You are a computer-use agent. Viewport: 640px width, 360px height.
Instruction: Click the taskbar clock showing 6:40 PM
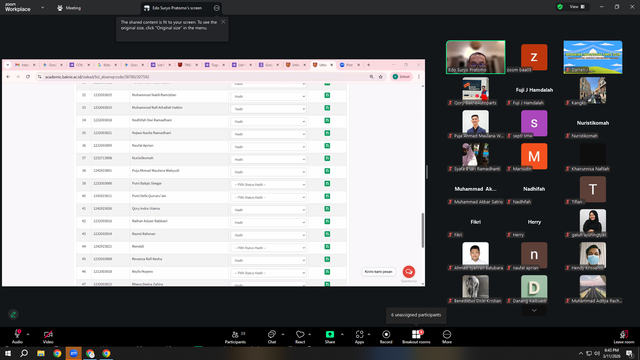coord(611,353)
